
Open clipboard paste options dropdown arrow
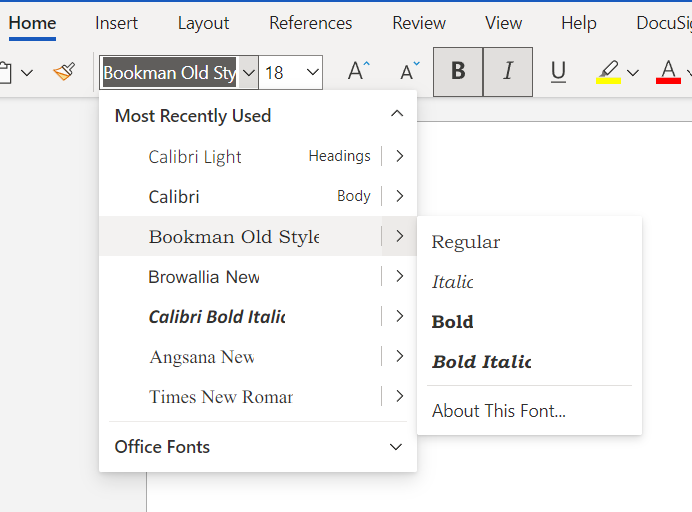[x=27, y=72]
